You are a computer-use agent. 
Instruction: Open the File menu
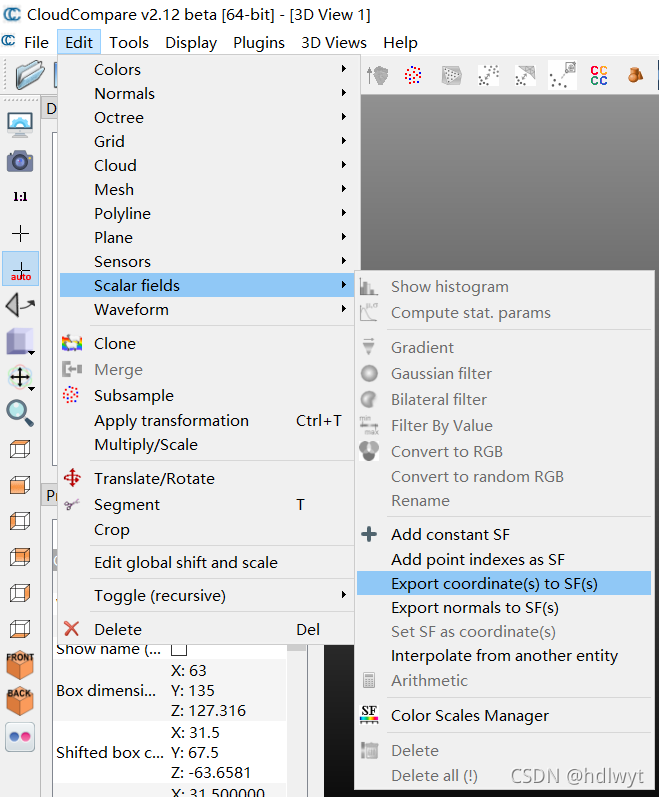tap(37, 43)
